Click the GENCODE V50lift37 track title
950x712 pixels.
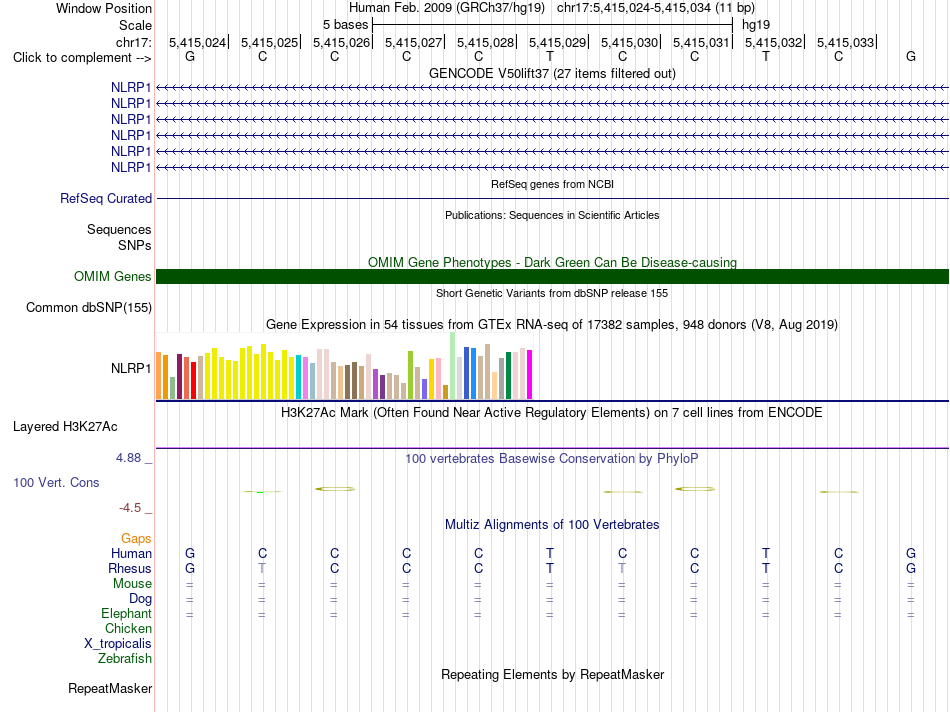point(552,73)
